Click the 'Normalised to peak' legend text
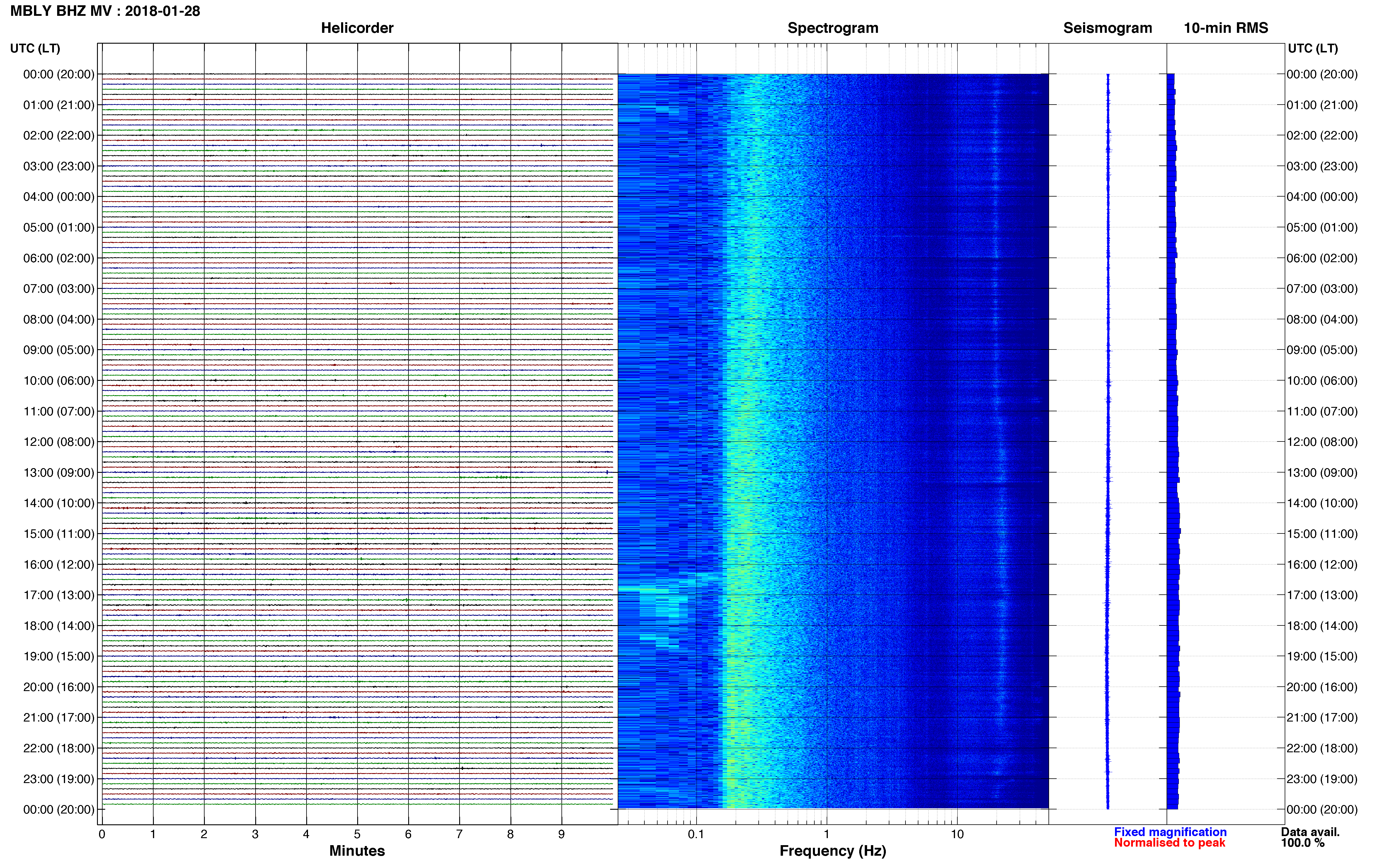The width and height of the screenshot is (1389, 868). pyautogui.click(x=1170, y=843)
